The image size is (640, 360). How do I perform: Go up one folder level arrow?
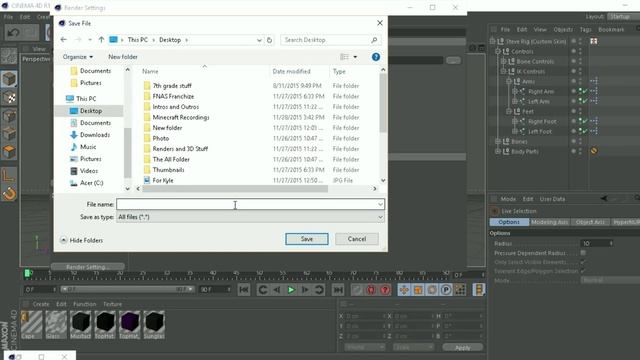[101, 40]
